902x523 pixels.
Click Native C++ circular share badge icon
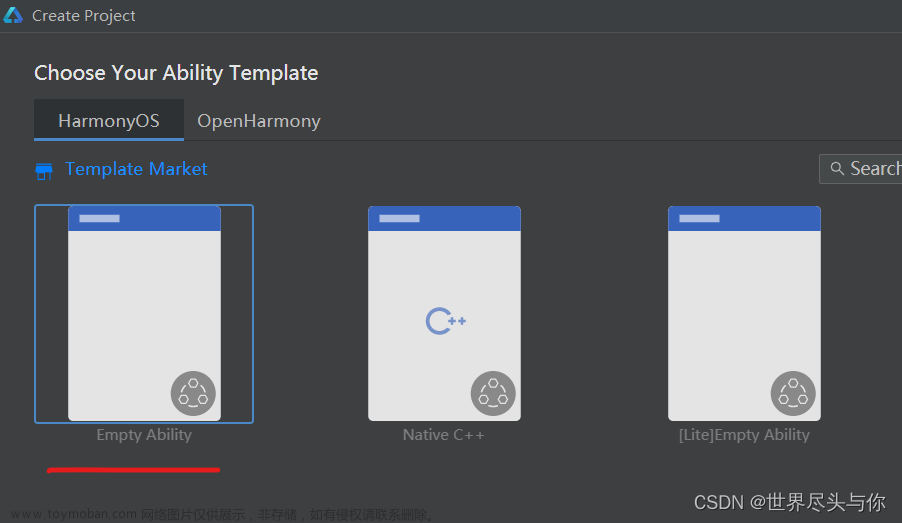[x=493, y=394]
